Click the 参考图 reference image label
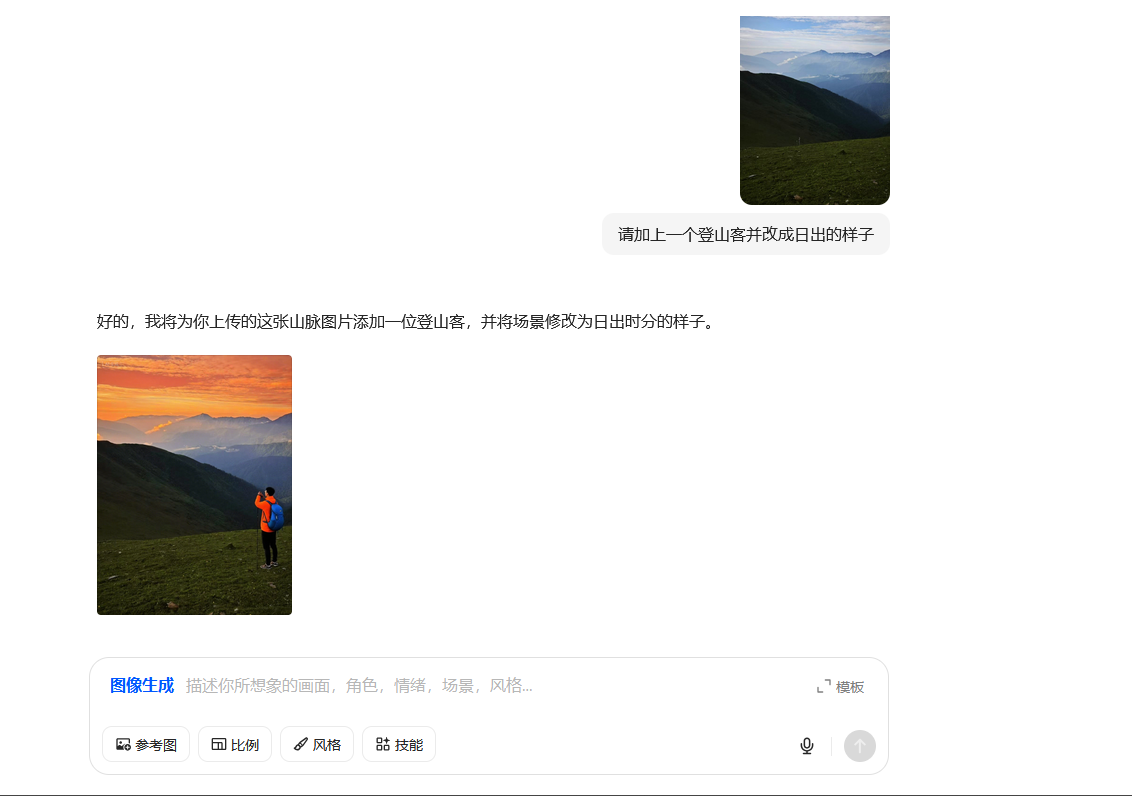Image resolution: width=1132 pixels, height=796 pixels. 156,745
